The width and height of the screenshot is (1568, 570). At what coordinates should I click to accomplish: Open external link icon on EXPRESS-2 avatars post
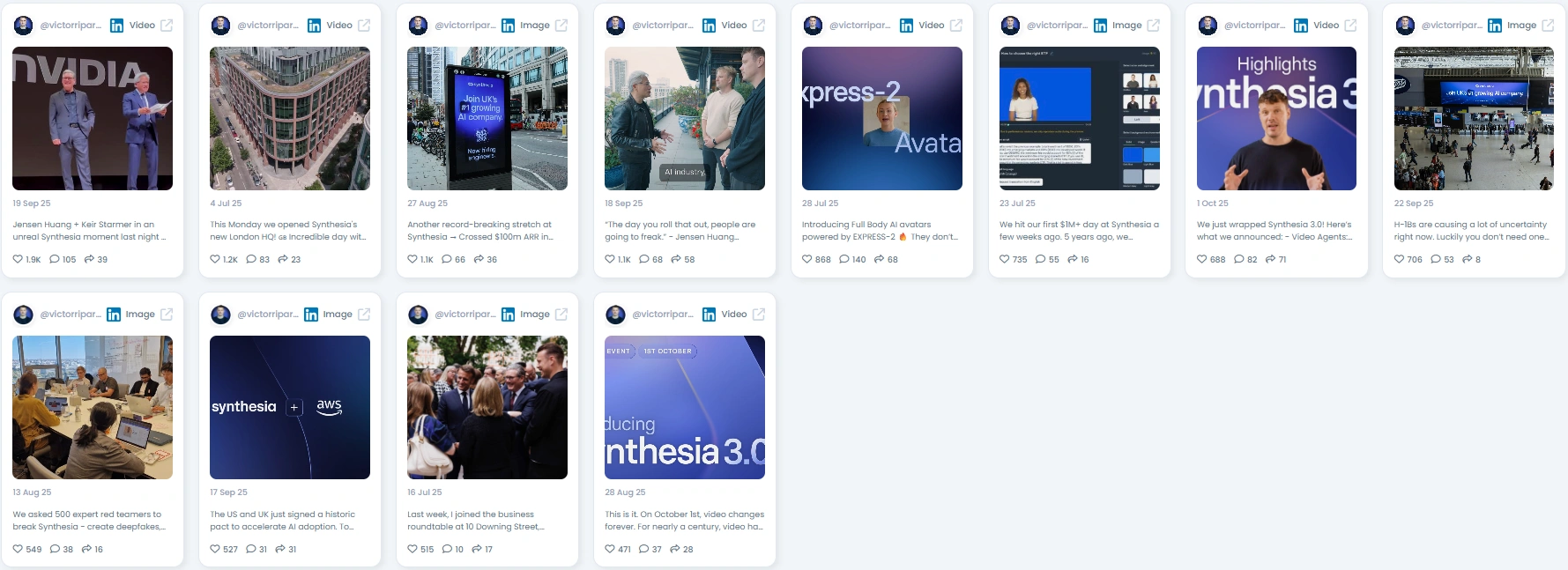point(956,26)
